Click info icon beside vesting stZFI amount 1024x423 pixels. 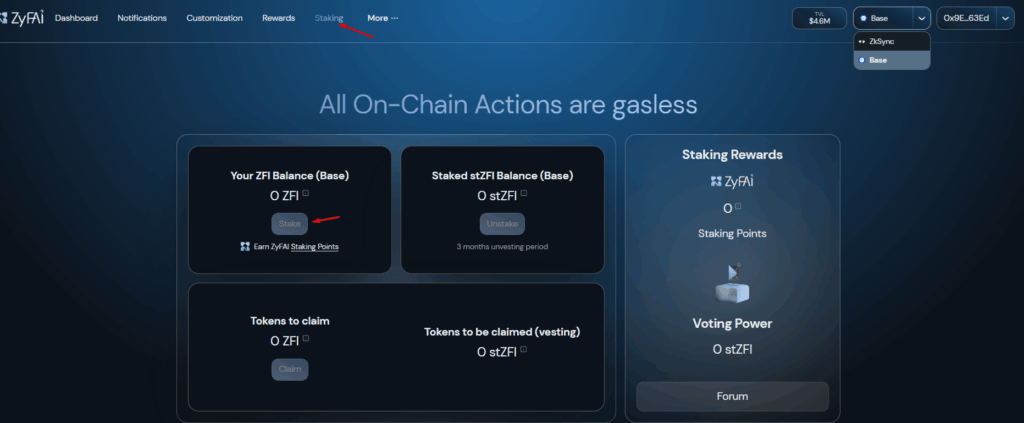point(523,350)
